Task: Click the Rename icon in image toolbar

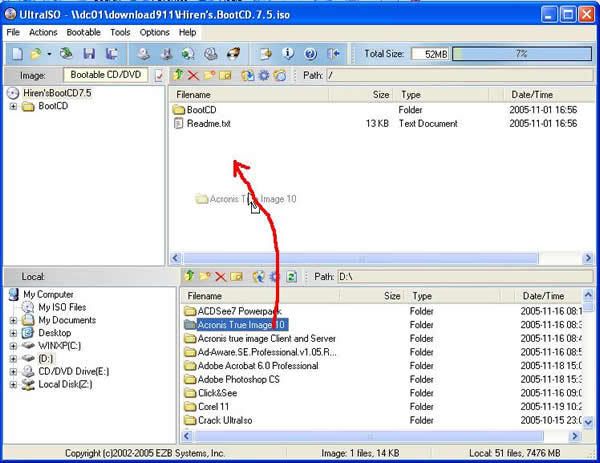Action: click(x=225, y=75)
